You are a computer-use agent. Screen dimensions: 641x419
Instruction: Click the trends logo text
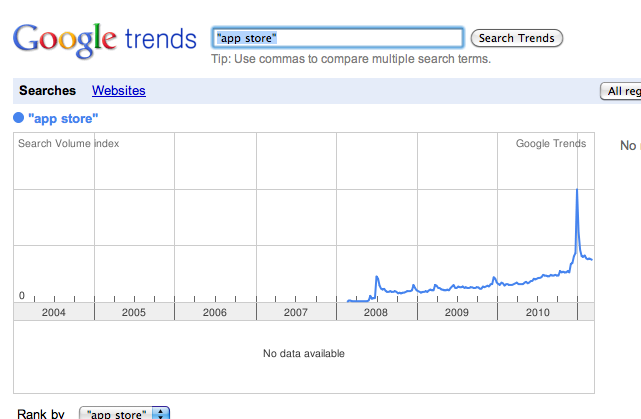tap(161, 39)
